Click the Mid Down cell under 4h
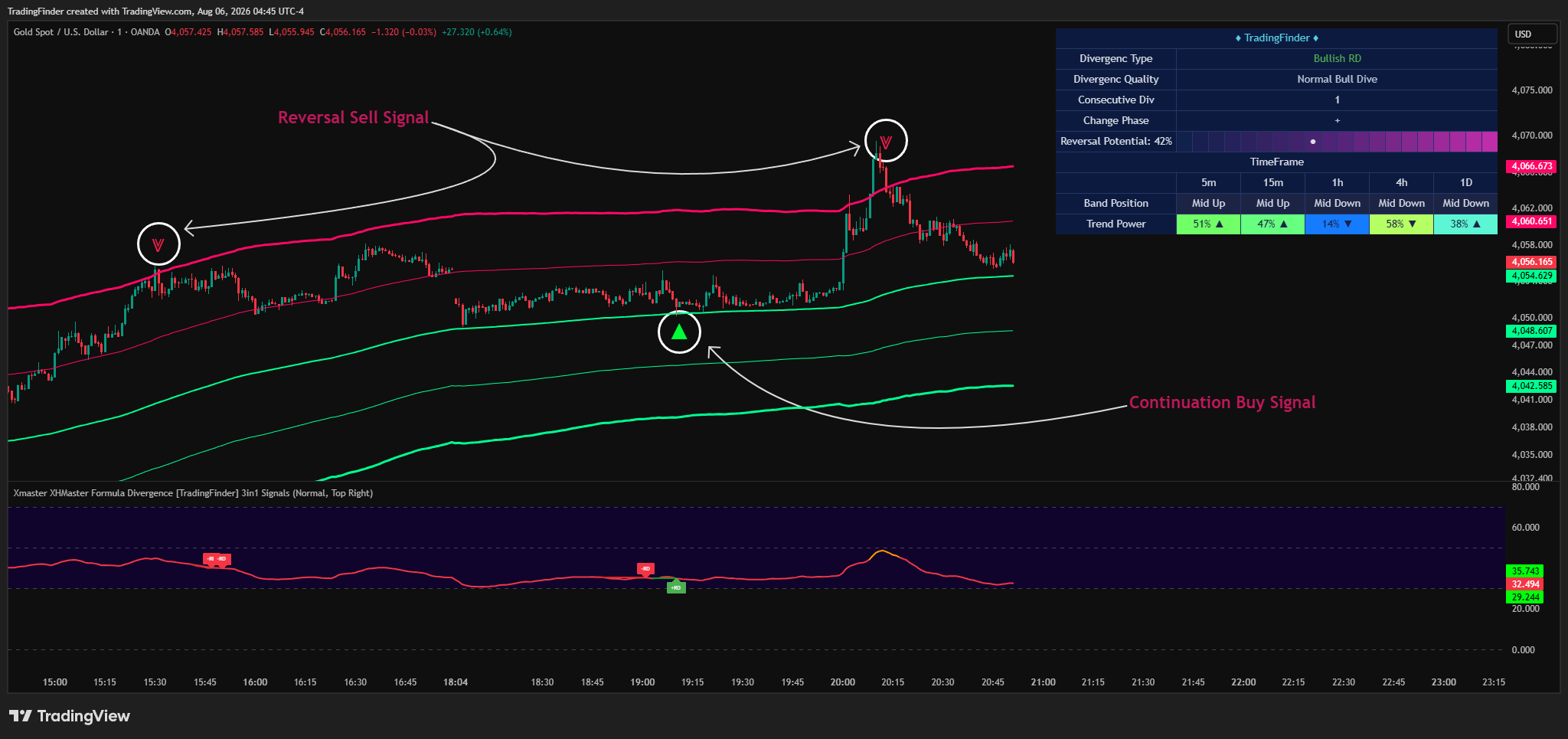Image resolution: width=1568 pixels, height=739 pixels. click(1401, 204)
